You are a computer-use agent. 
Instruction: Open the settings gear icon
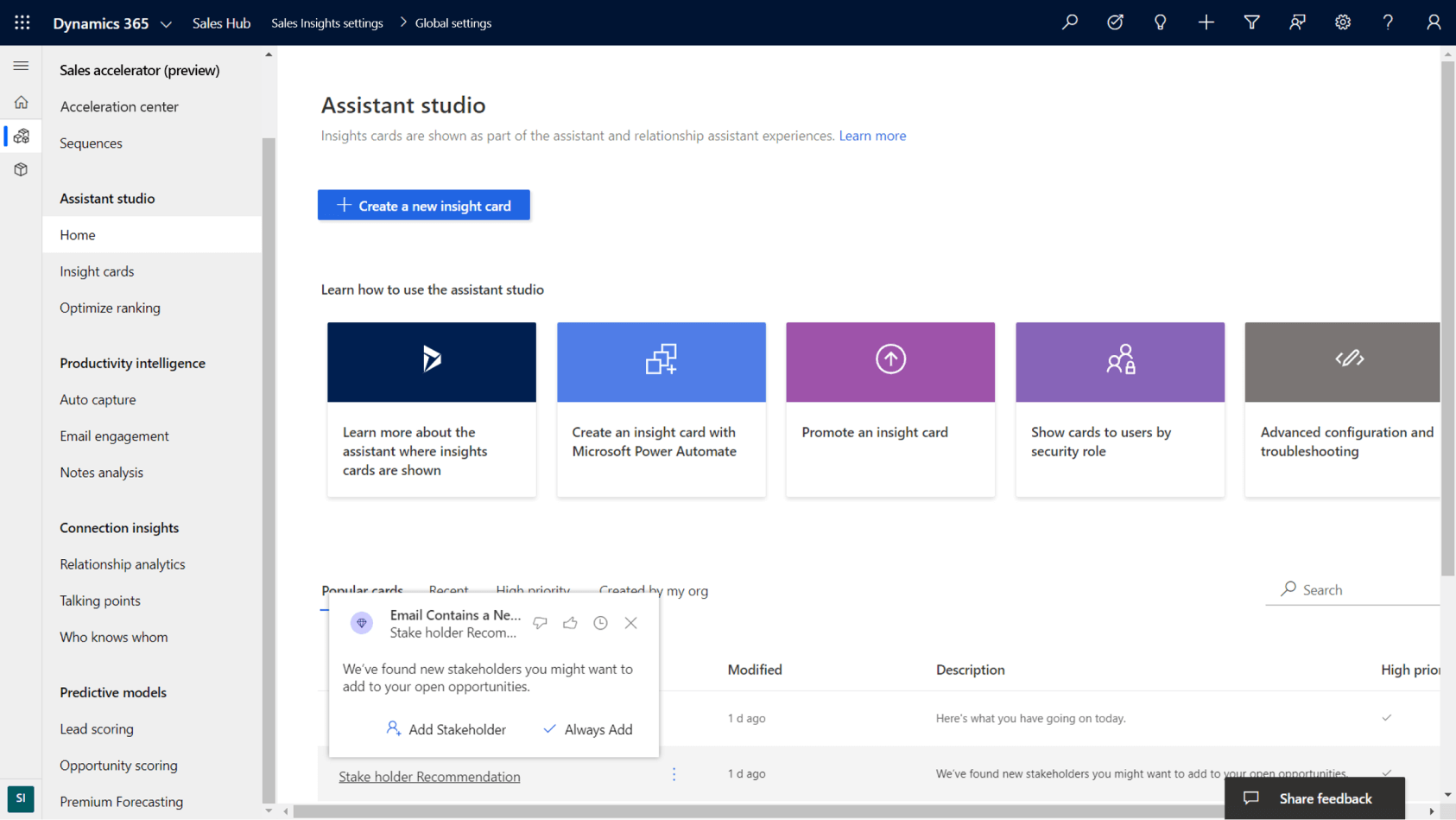click(1342, 23)
